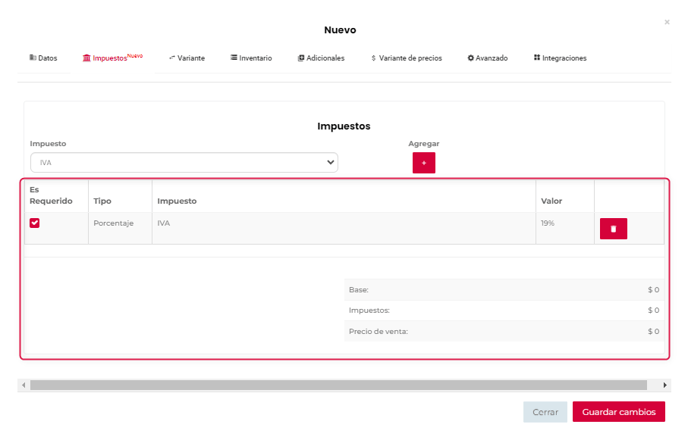
Task: Select the Impuestos tab
Action: pyautogui.click(x=112, y=58)
